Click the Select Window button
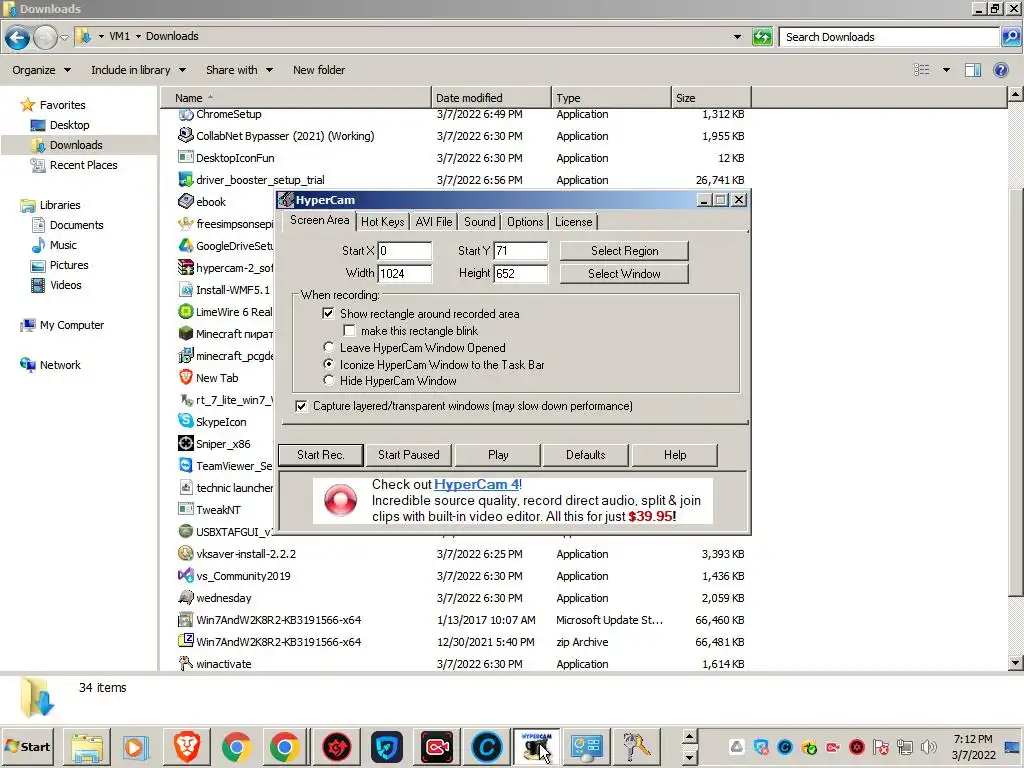The height and width of the screenshot is (768, 1024). [624, 274]
